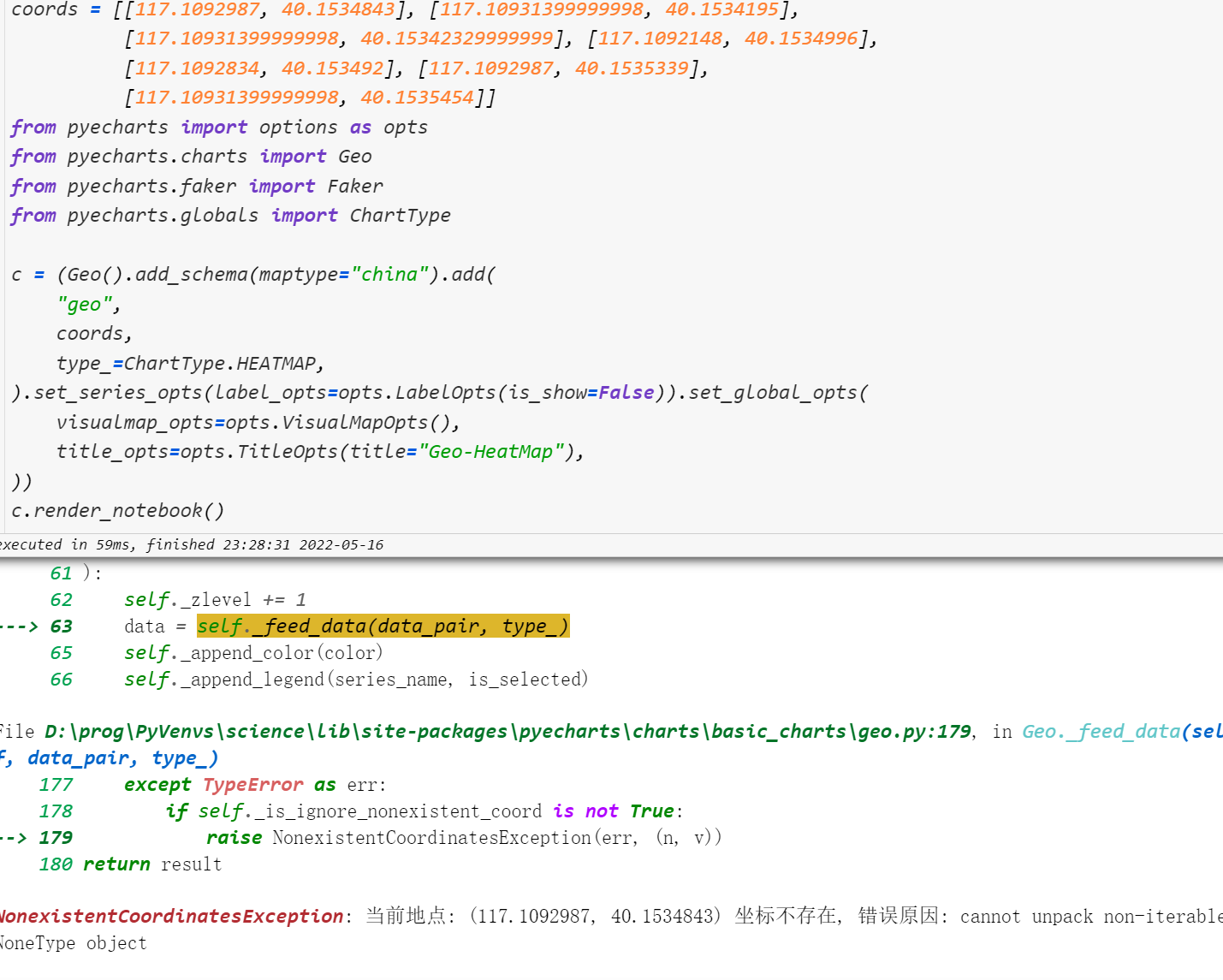Click the ChartType.HEATMAP constant
The height and width of the screenshot is (980, 1223).
pos(221,363)
